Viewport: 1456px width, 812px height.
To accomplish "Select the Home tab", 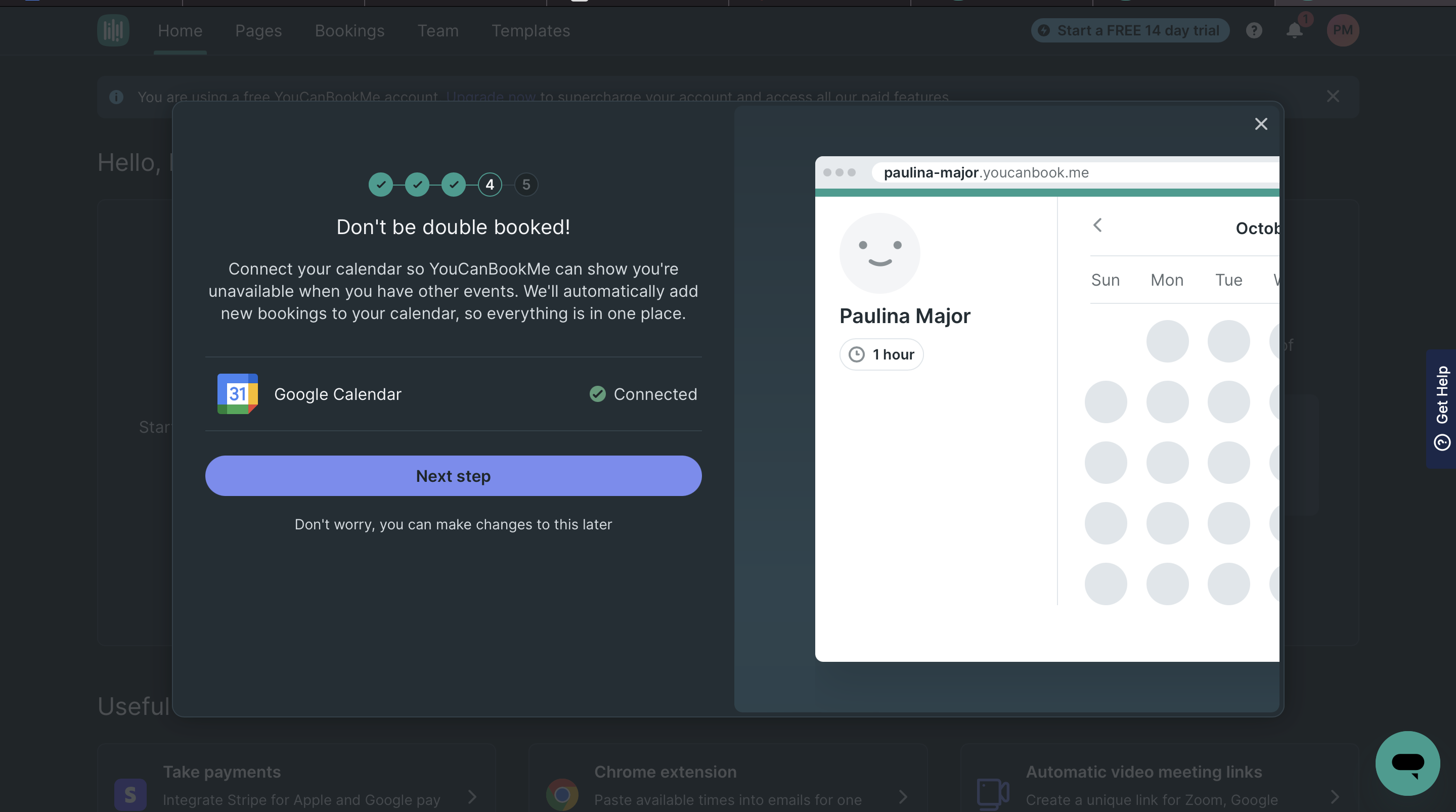I will click(180, 30).
